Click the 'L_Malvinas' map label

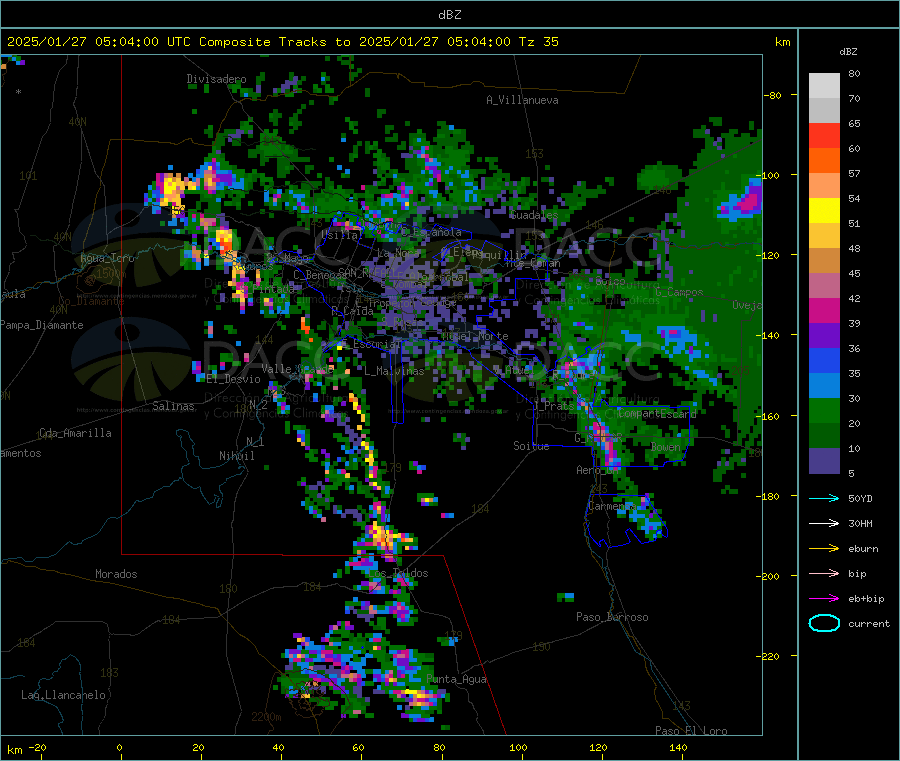point(394,371)
